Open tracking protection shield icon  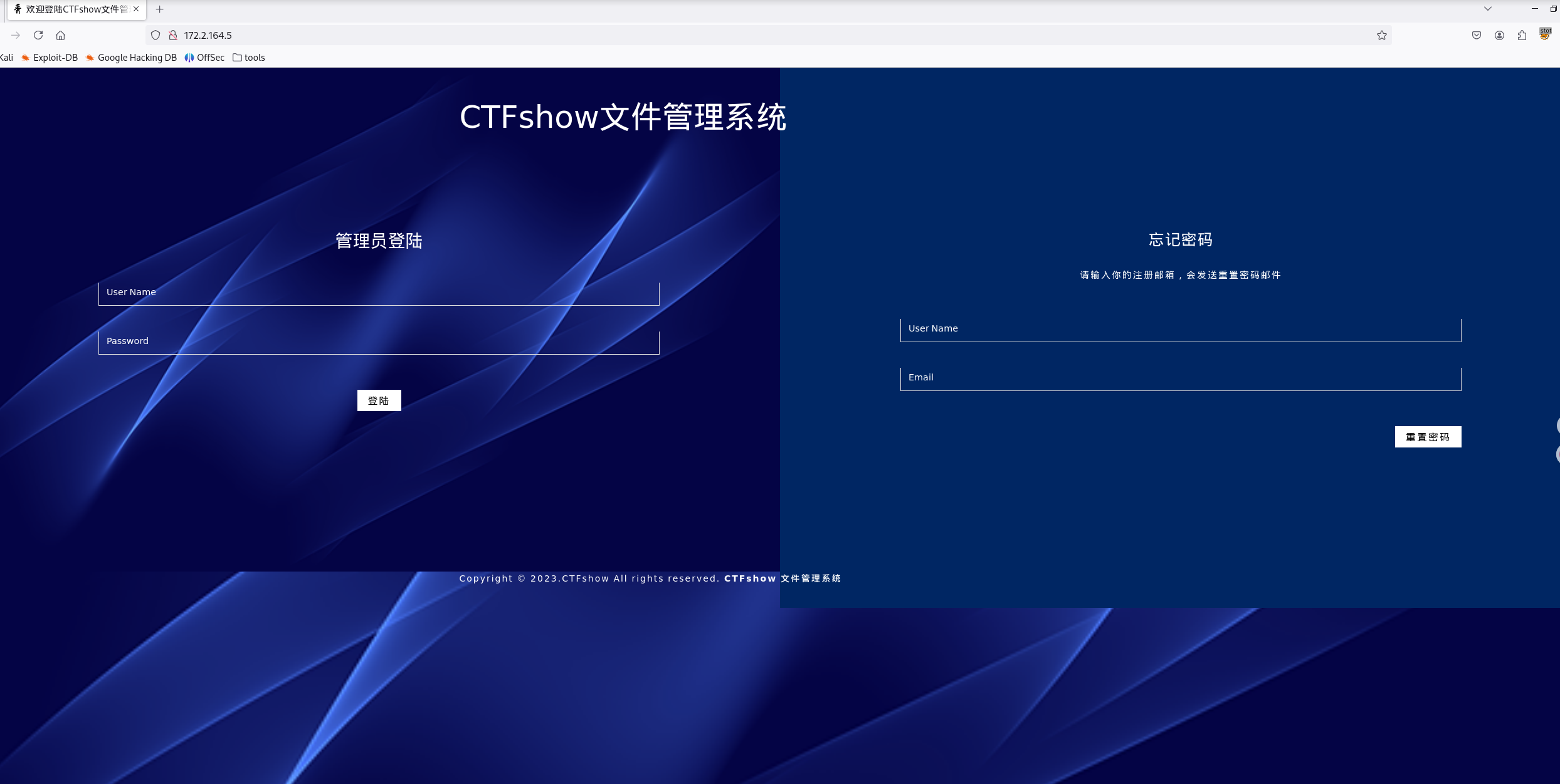[155, 35]
